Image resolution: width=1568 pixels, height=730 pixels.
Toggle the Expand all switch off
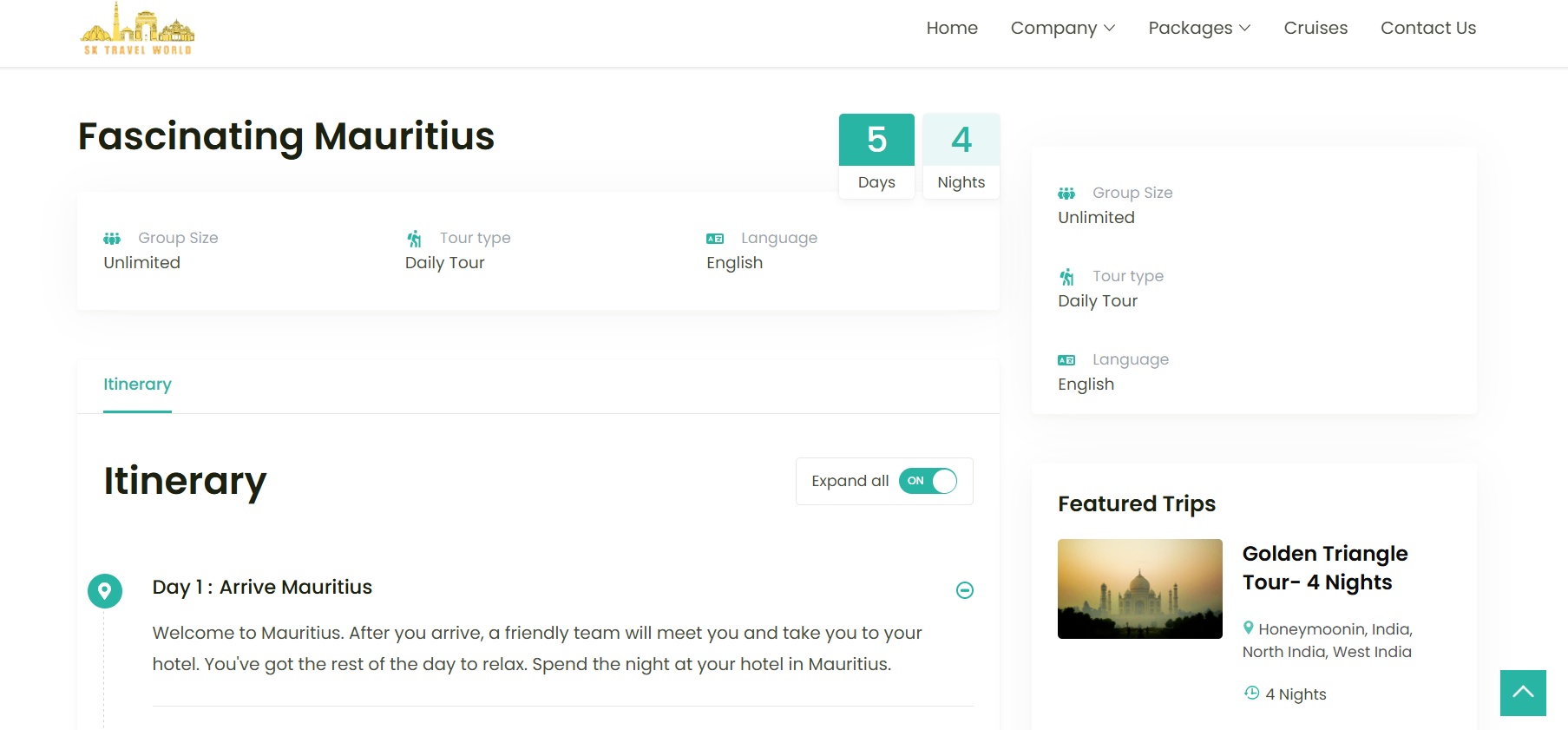point(928,481)
